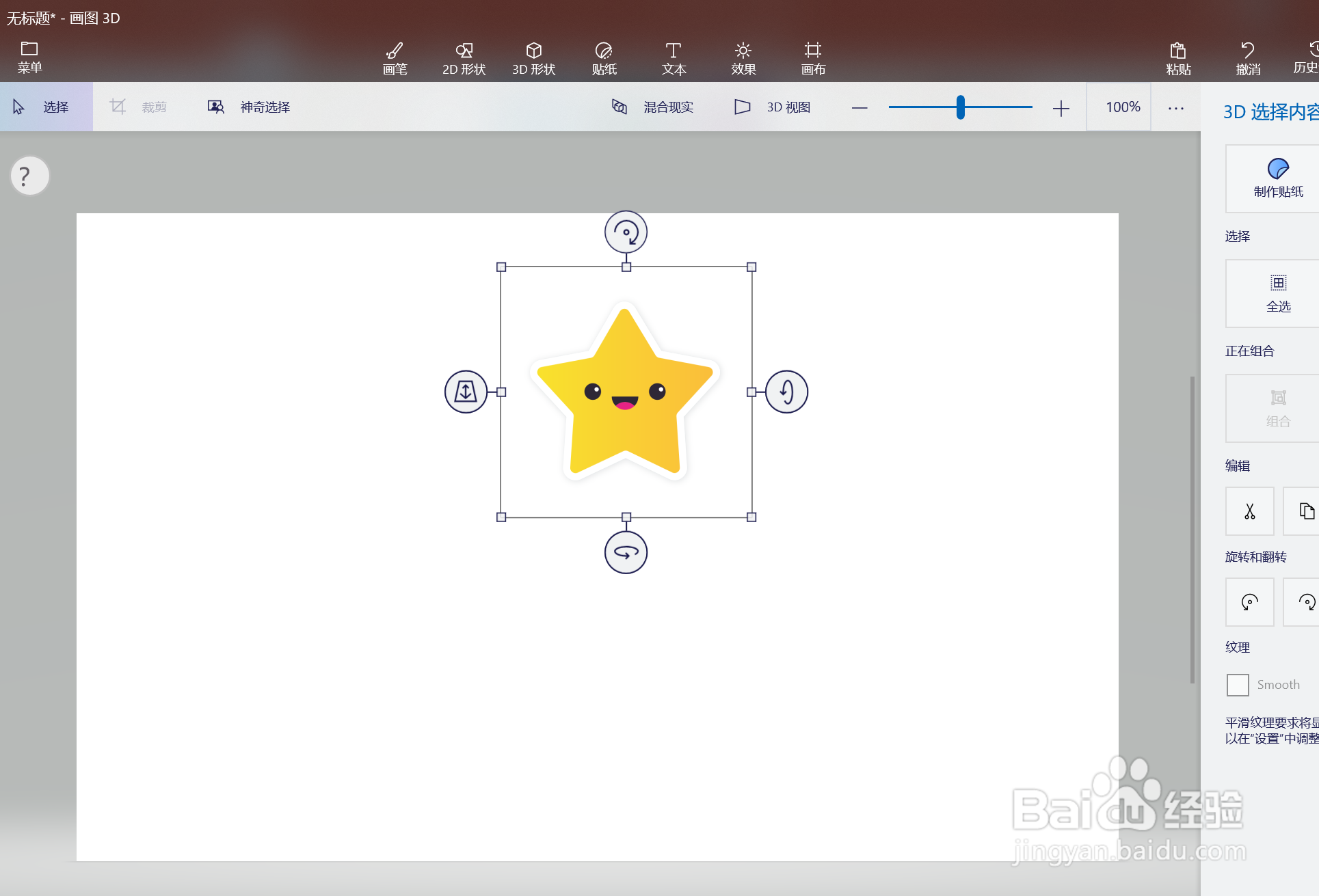
Task: Open the 100% zoom percentage box
Action: click(1122, 107)
